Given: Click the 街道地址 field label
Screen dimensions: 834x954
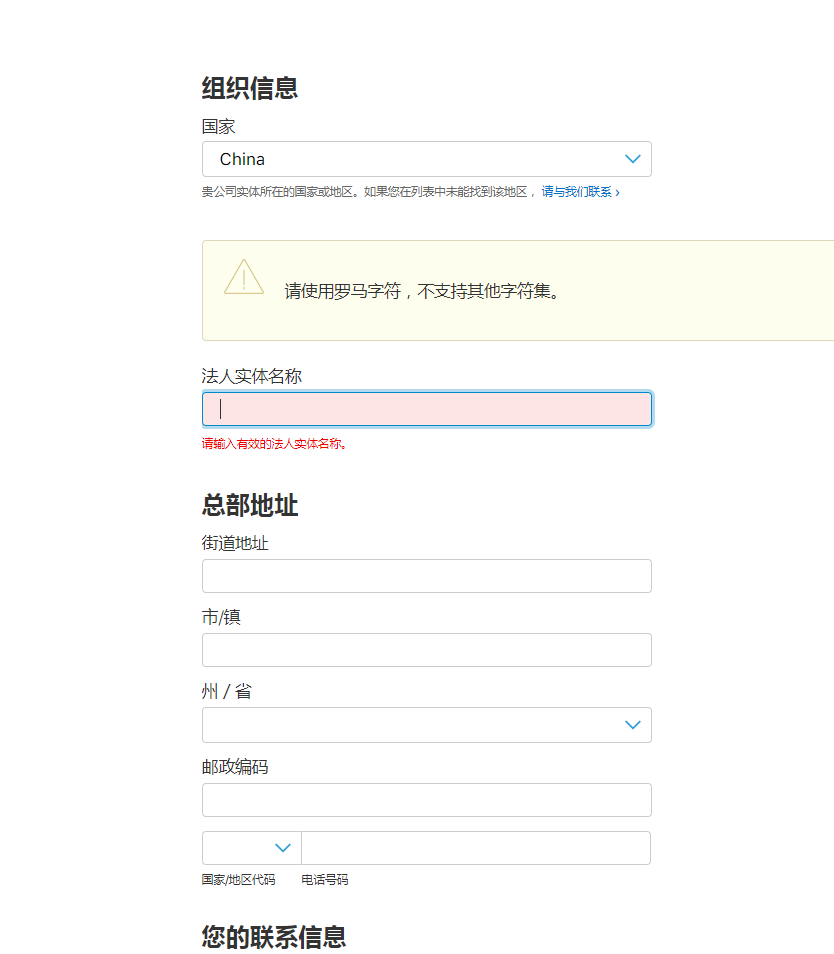Looking at the screenshot, I should 235,543.
